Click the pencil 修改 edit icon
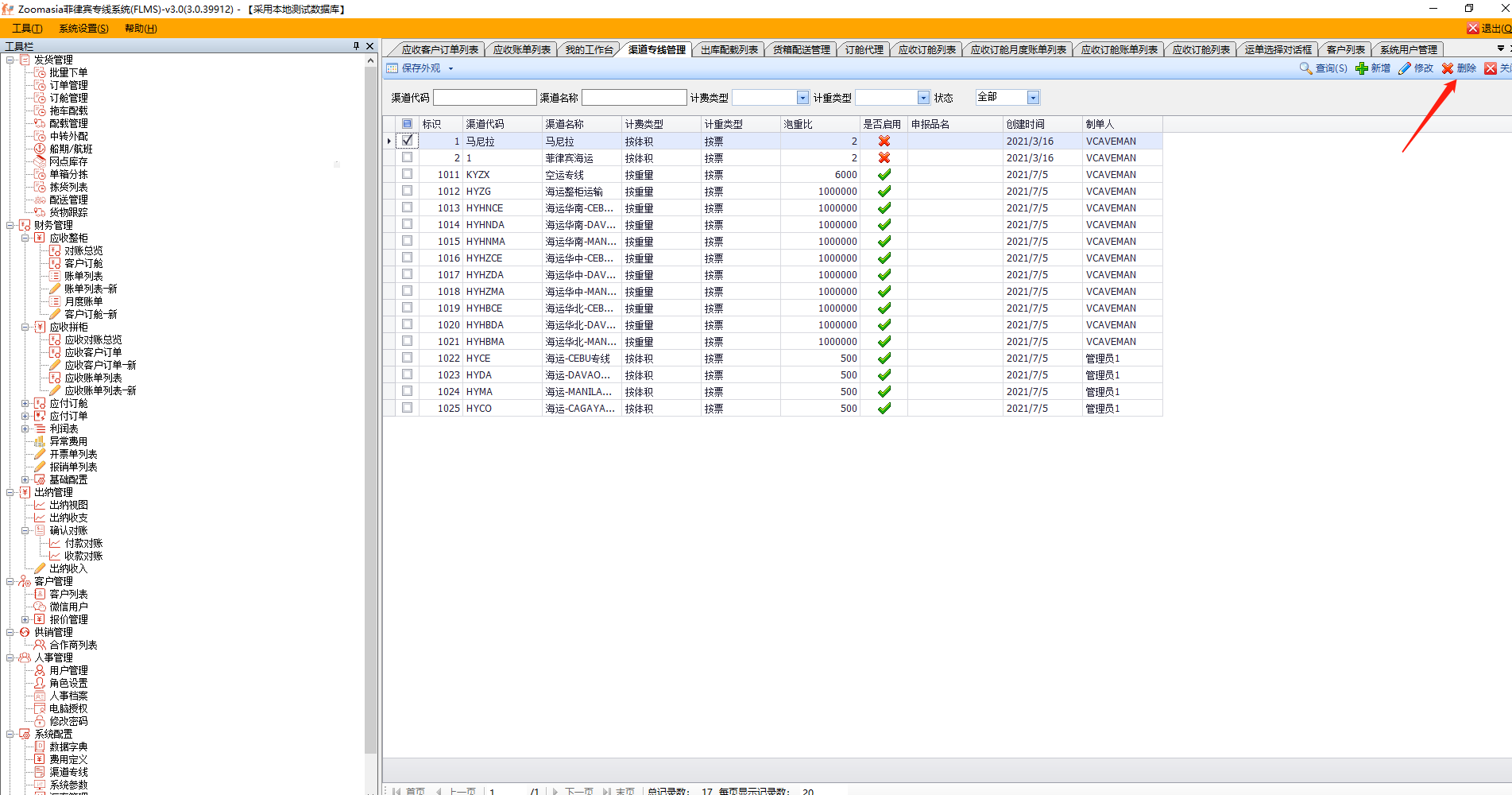This screenshot has width=1512, height=795. point(1405,68)
